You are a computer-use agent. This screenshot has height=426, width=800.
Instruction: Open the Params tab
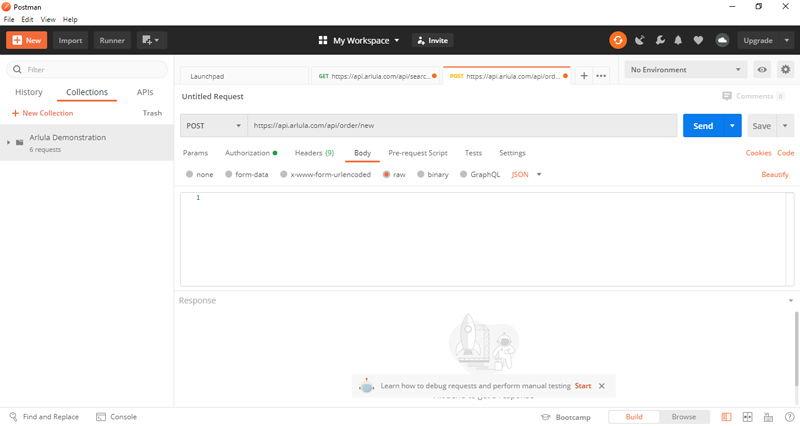pyautogui.click(x=195, y=153)
